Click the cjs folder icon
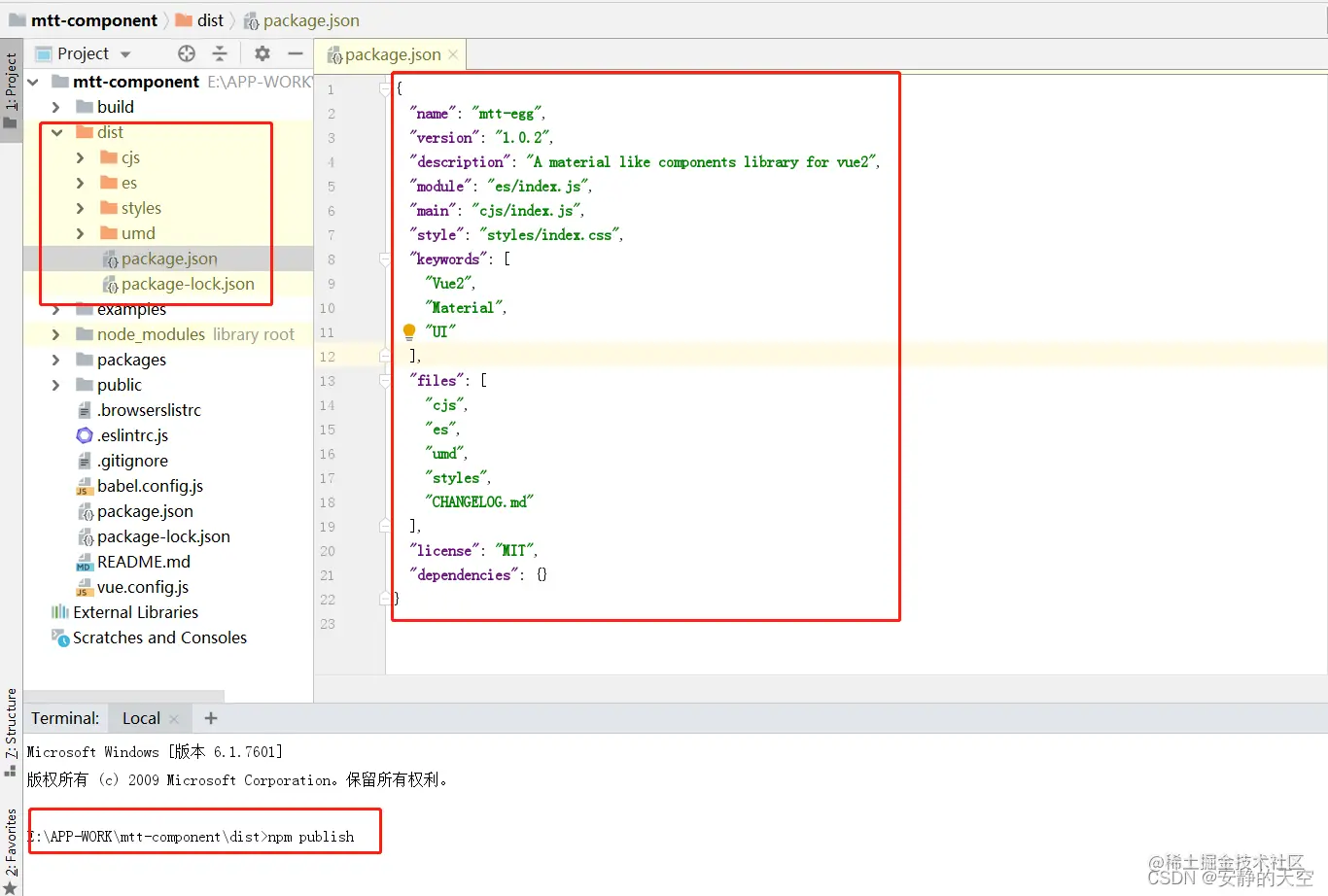The image size is (1328, 896). pyautogui.click(x=109, y=157)
